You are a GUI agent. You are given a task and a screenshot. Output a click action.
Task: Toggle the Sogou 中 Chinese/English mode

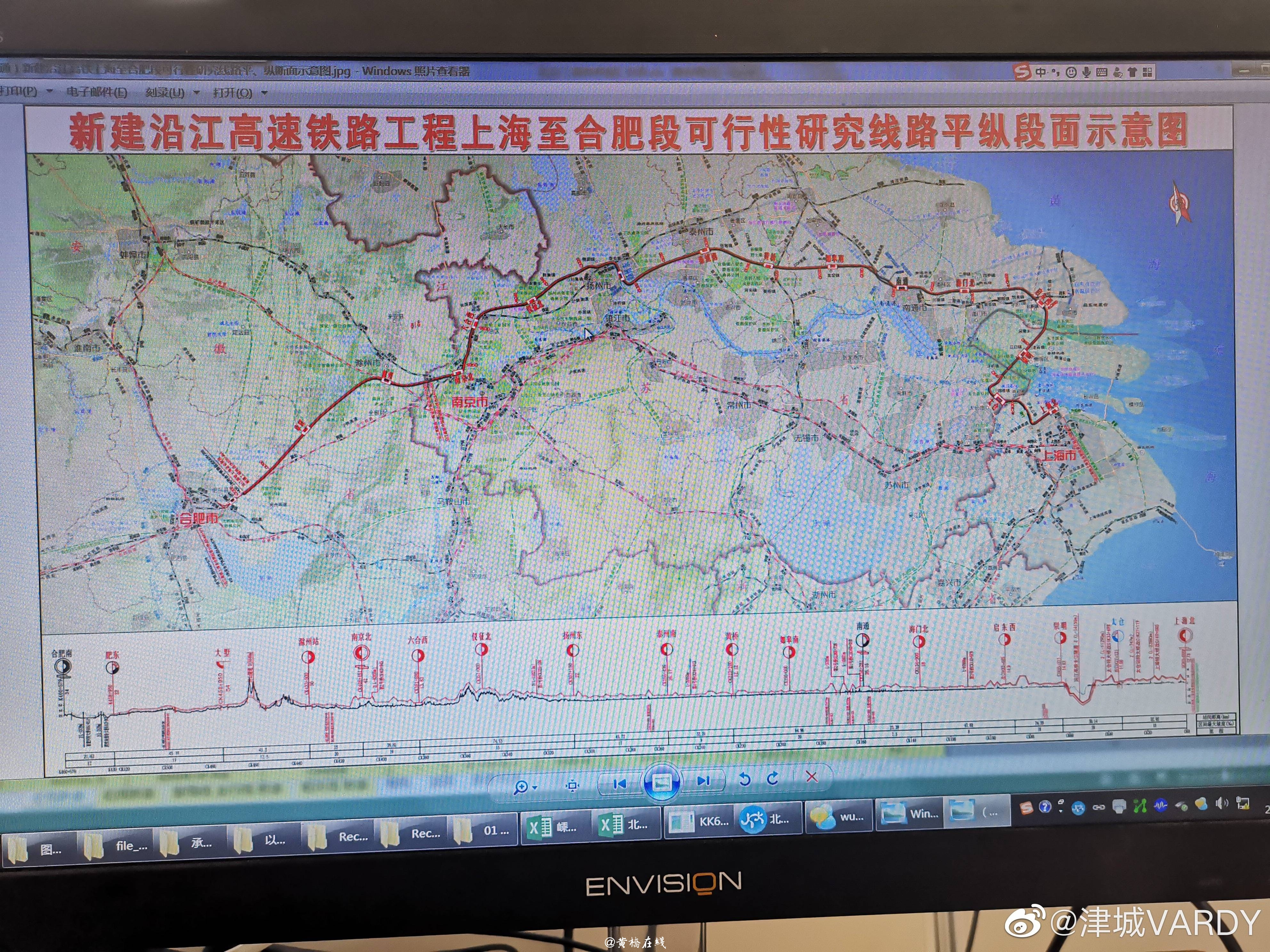(1040, 72)
